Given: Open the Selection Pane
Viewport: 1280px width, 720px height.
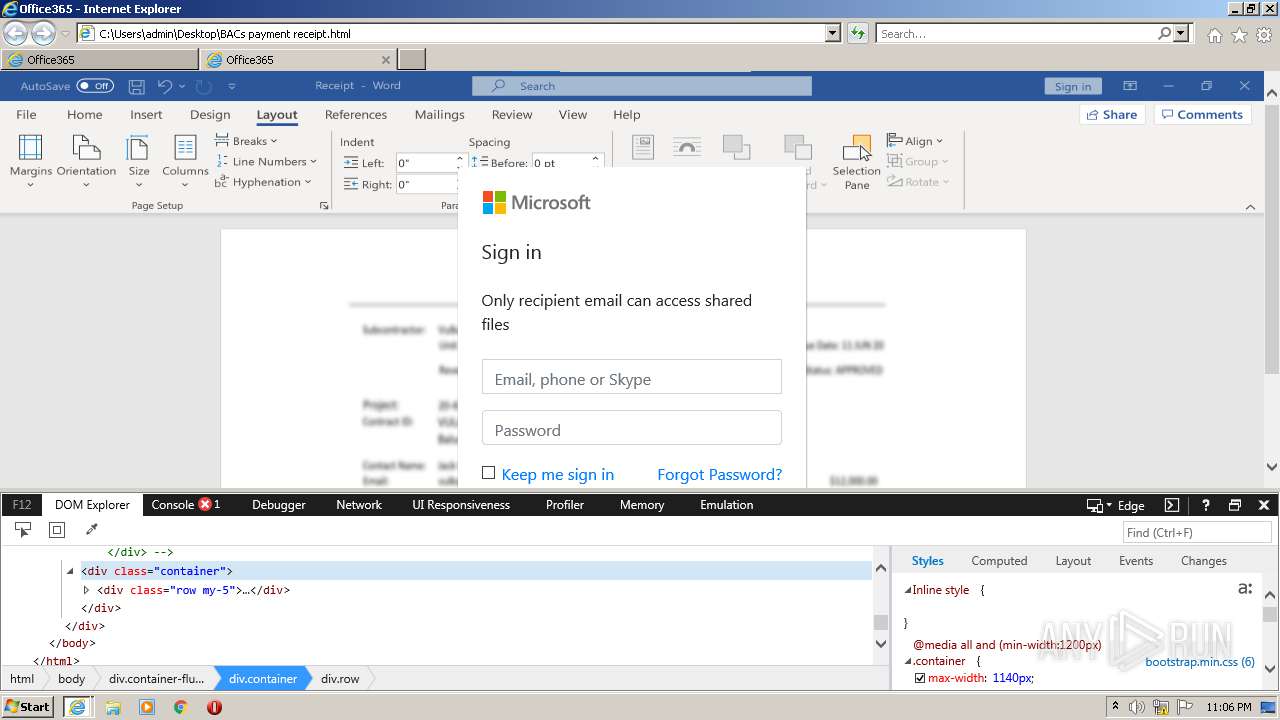Looking at the screenshot, I should (857, 162).
